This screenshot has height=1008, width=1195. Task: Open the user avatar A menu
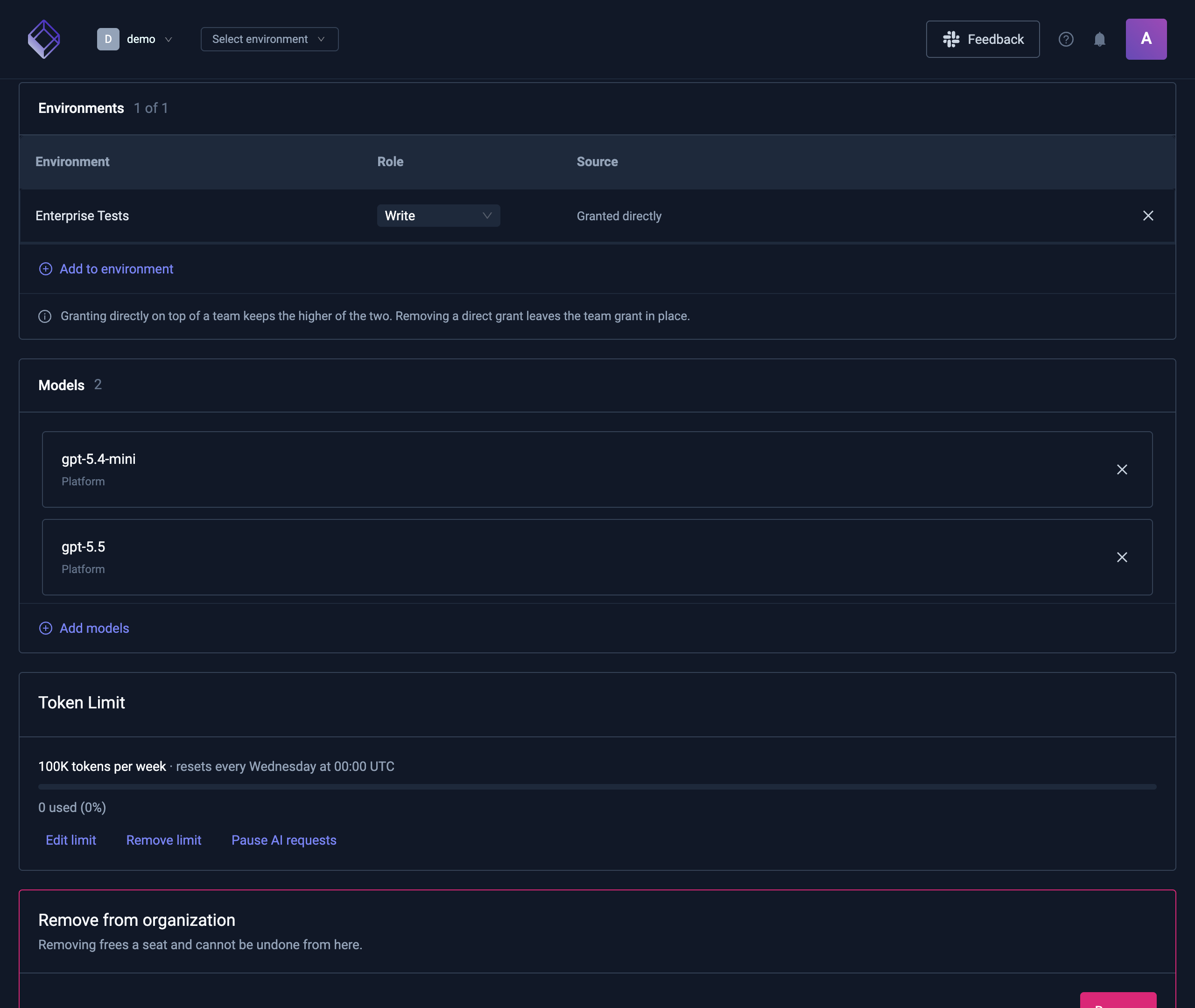click(1146, 39)
